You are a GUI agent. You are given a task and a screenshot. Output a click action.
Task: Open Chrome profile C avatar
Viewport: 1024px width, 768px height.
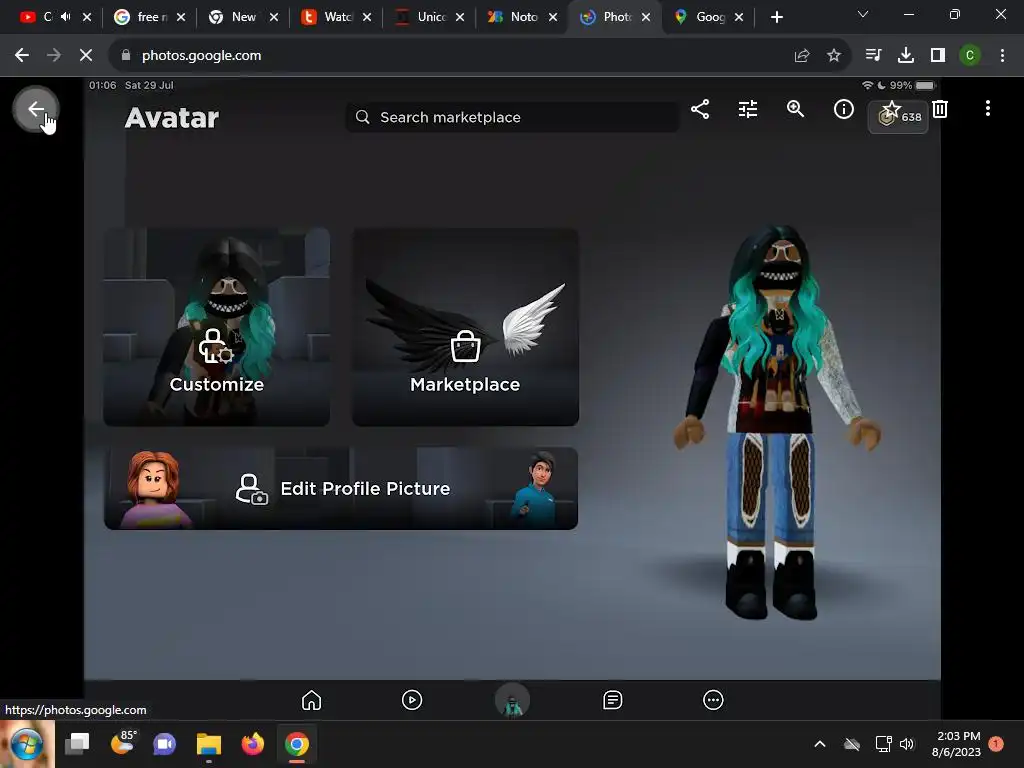[970, 56]
